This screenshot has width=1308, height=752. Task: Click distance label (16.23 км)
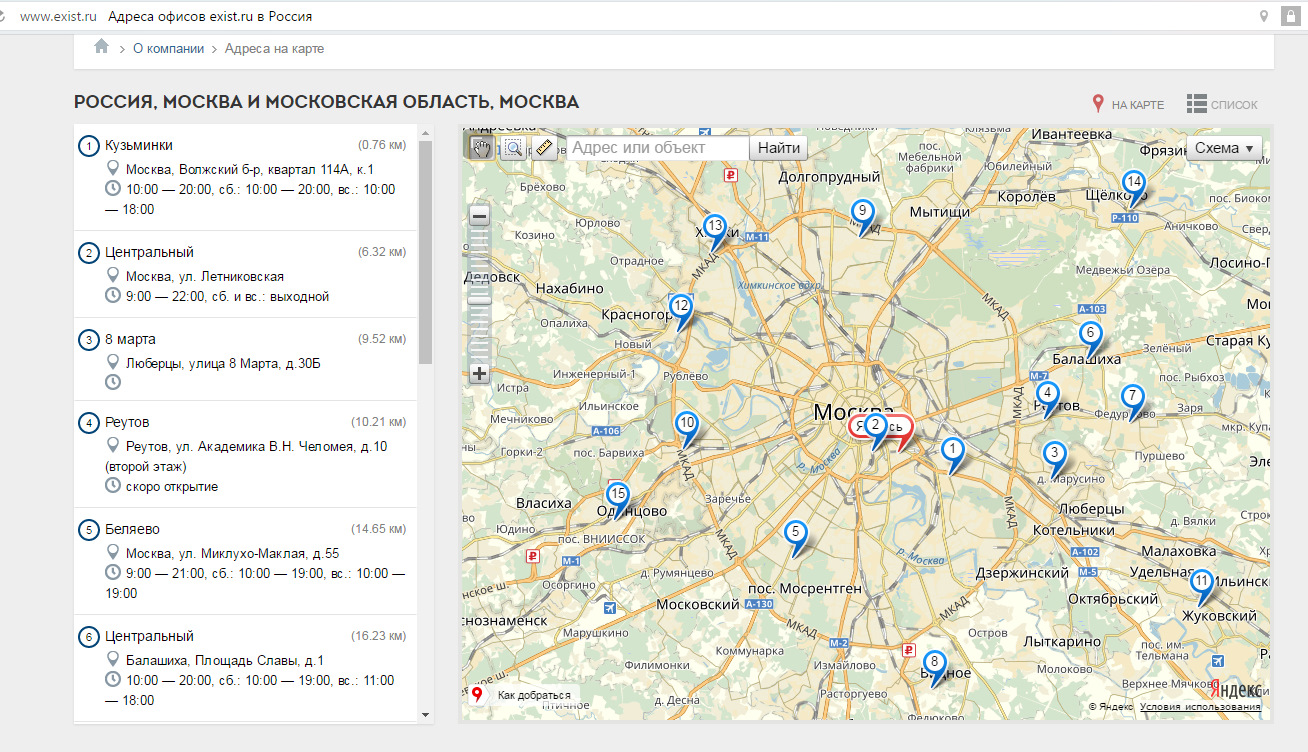379,636
